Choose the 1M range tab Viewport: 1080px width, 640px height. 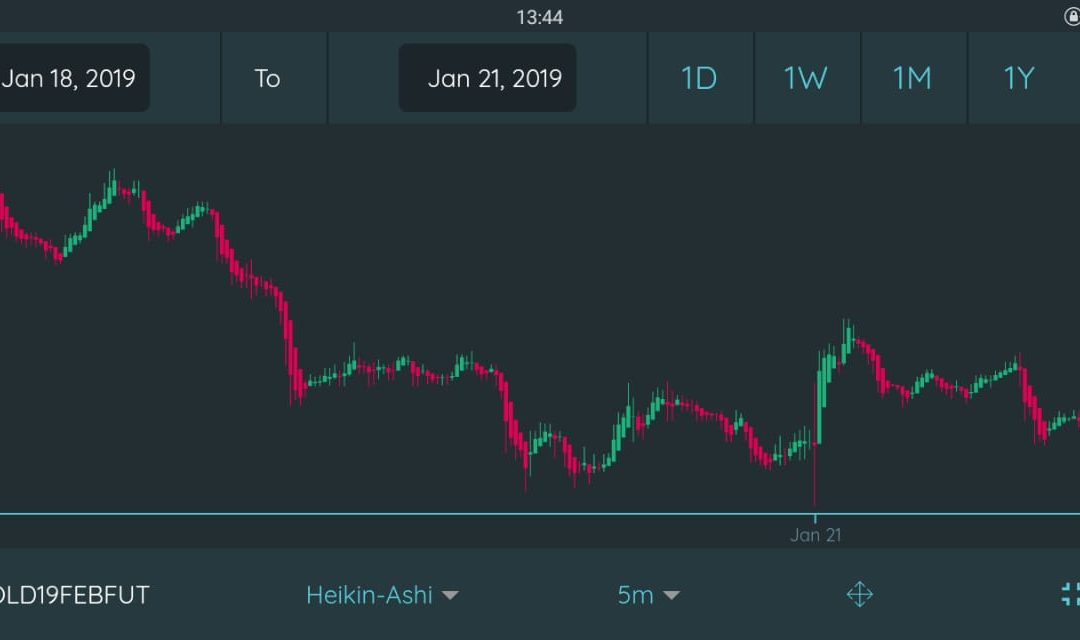(x=912, y=78)
